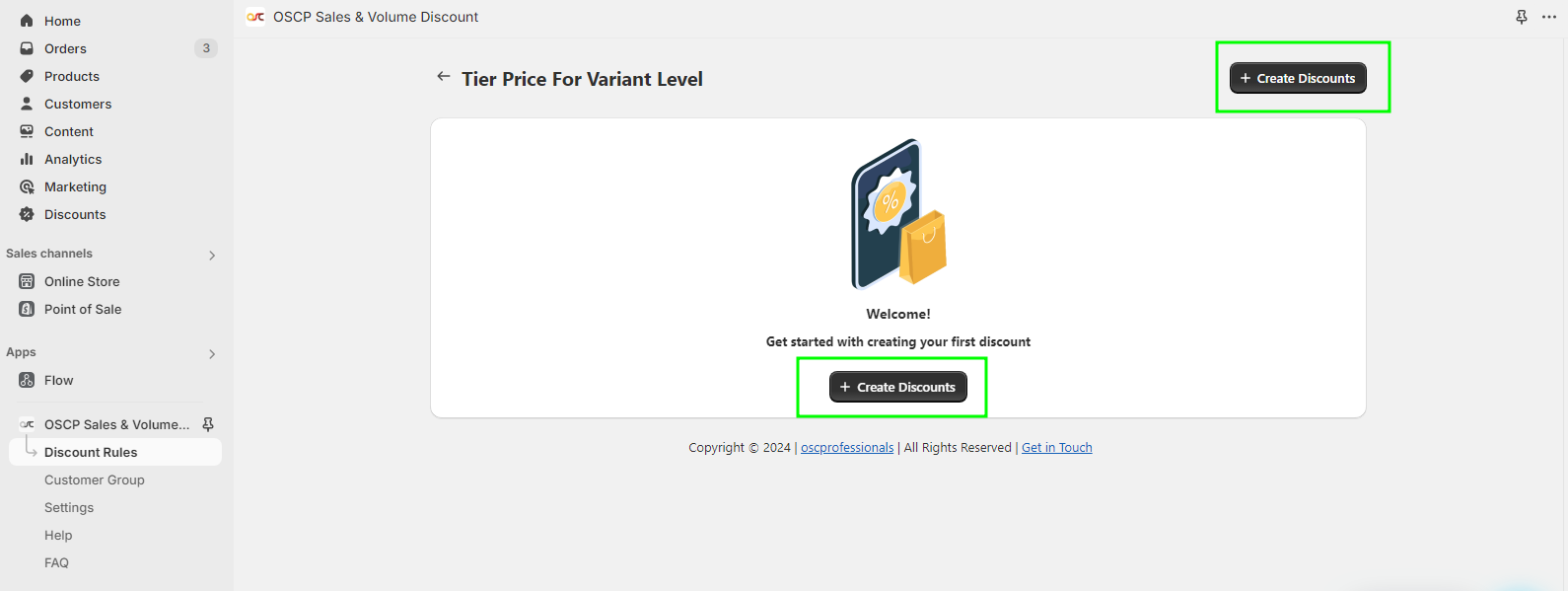Viewport: 1568px width, 591px height.
Task: Click the Products tag icon
Action: [27, 76]
